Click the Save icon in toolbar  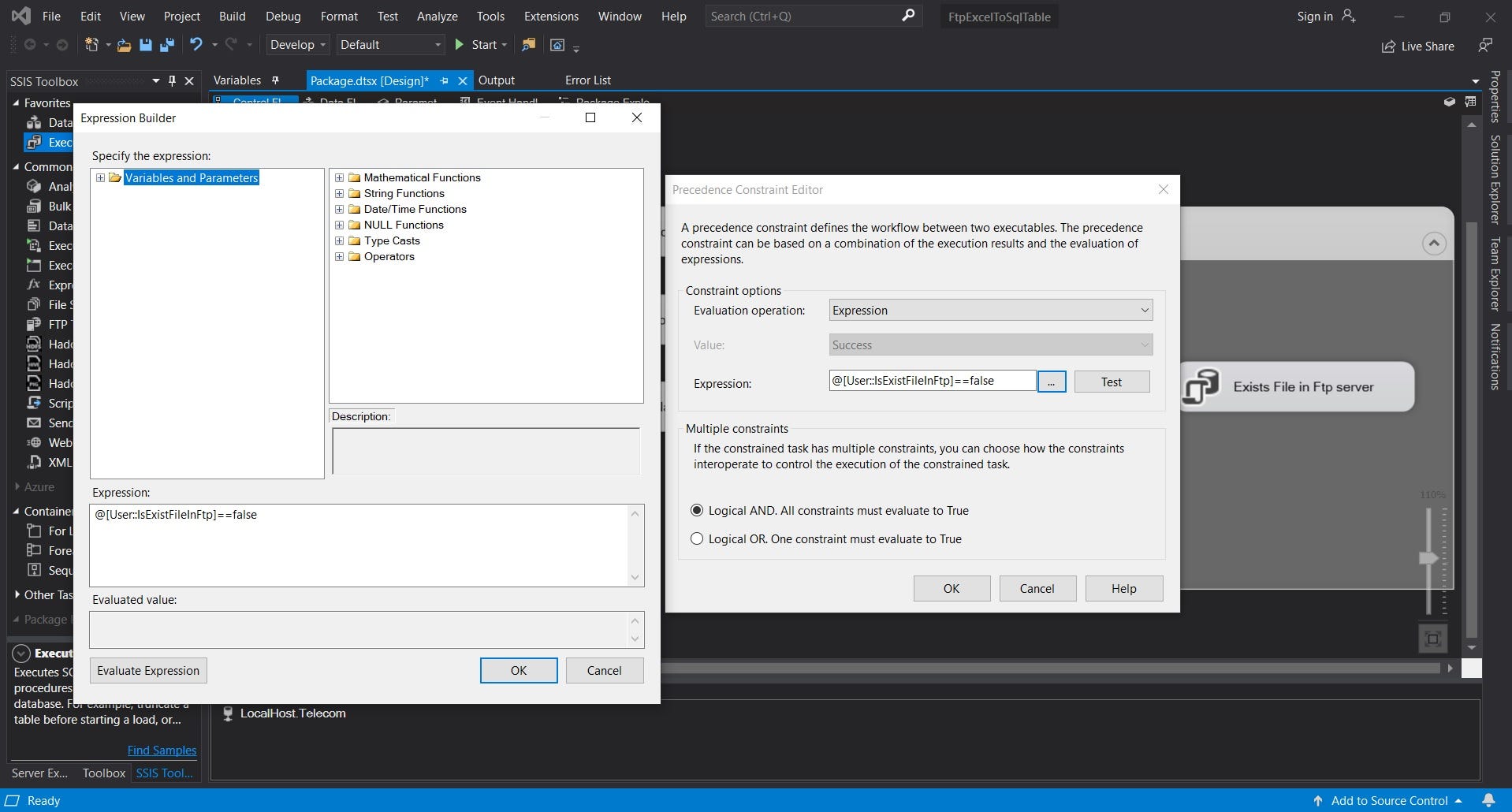pos(145,45)
